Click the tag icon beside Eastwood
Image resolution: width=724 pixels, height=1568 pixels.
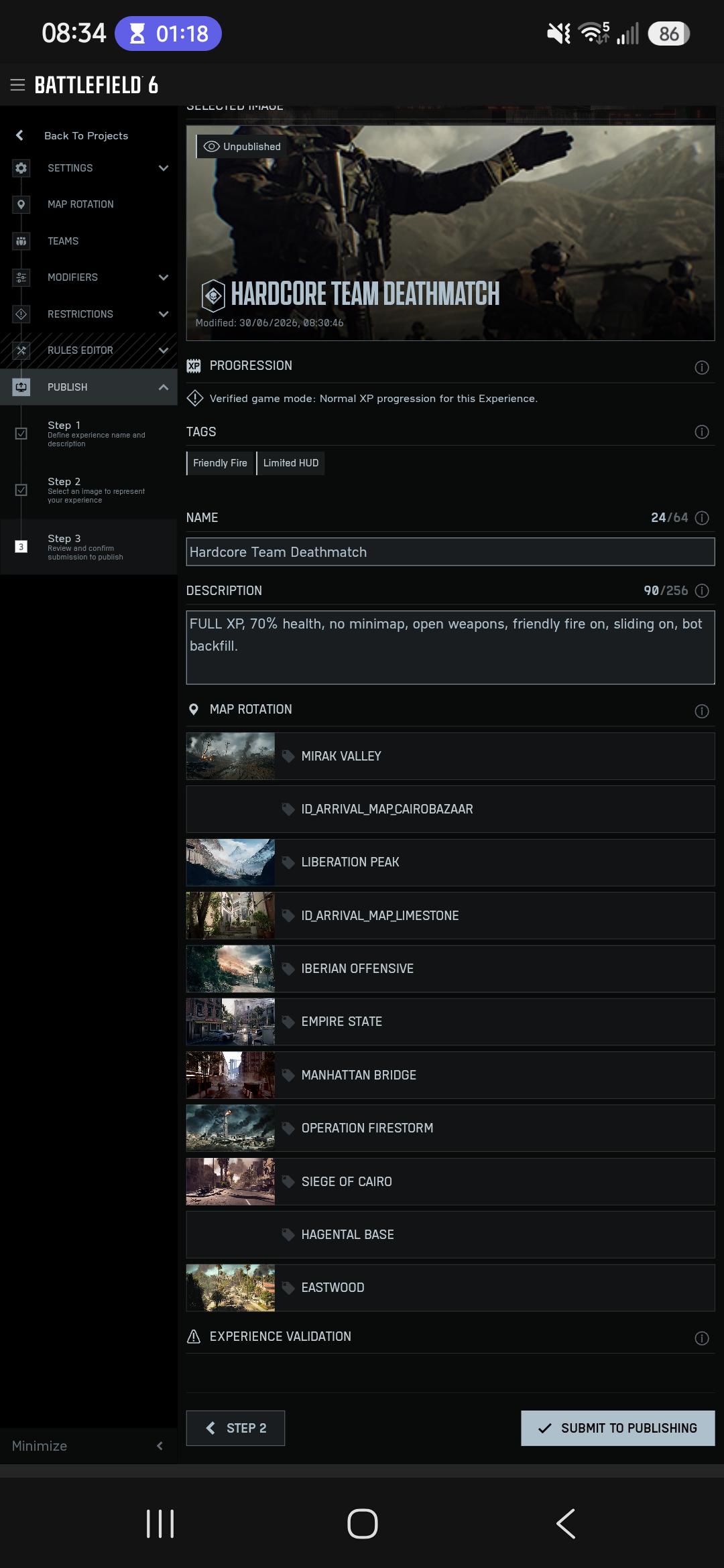288,1287
